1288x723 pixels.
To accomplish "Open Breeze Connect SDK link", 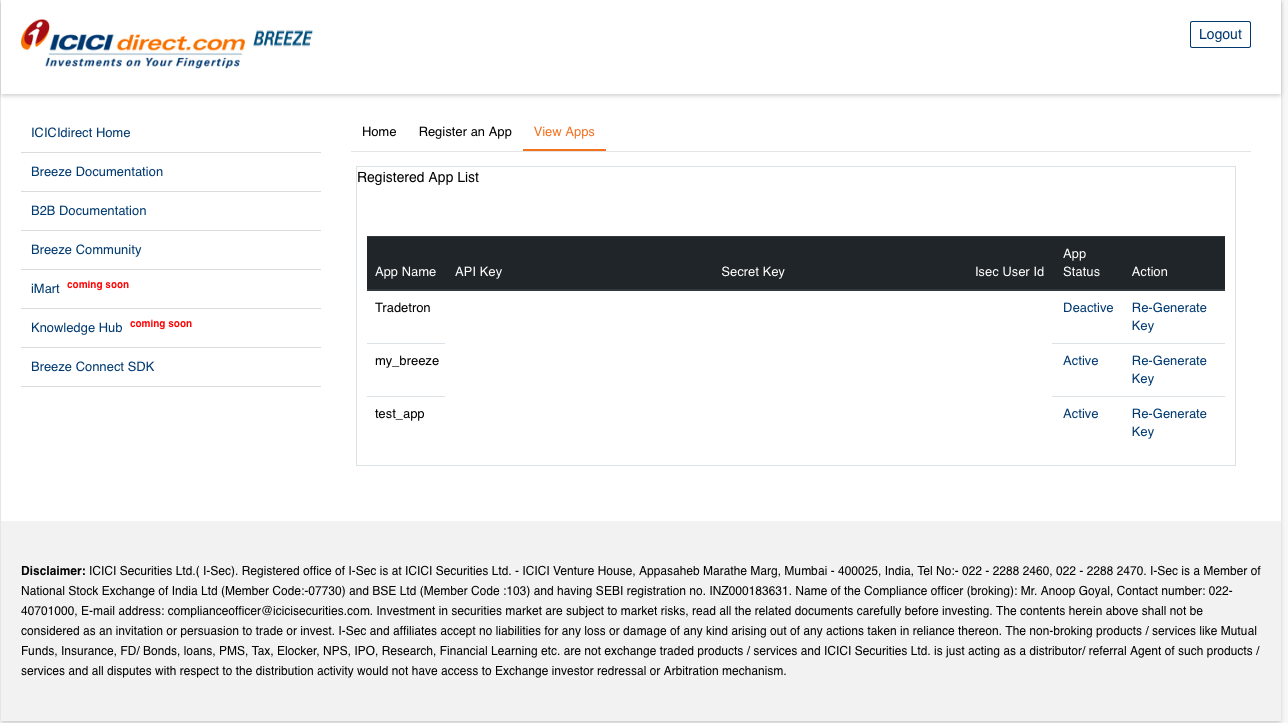I will (x=93, y=367).
